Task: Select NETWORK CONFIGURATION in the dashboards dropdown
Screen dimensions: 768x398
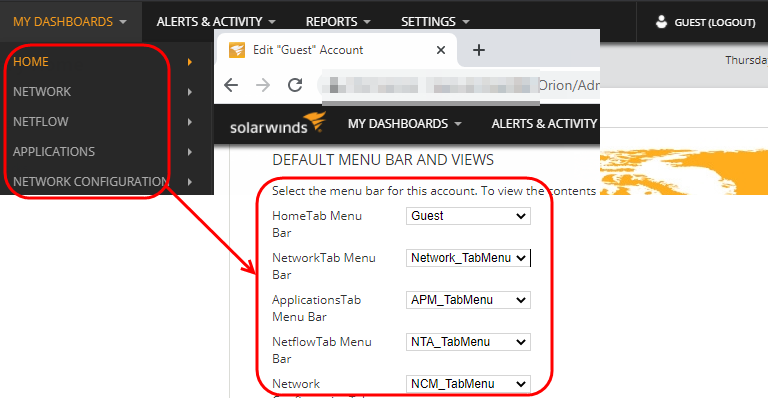Action: 91,181
